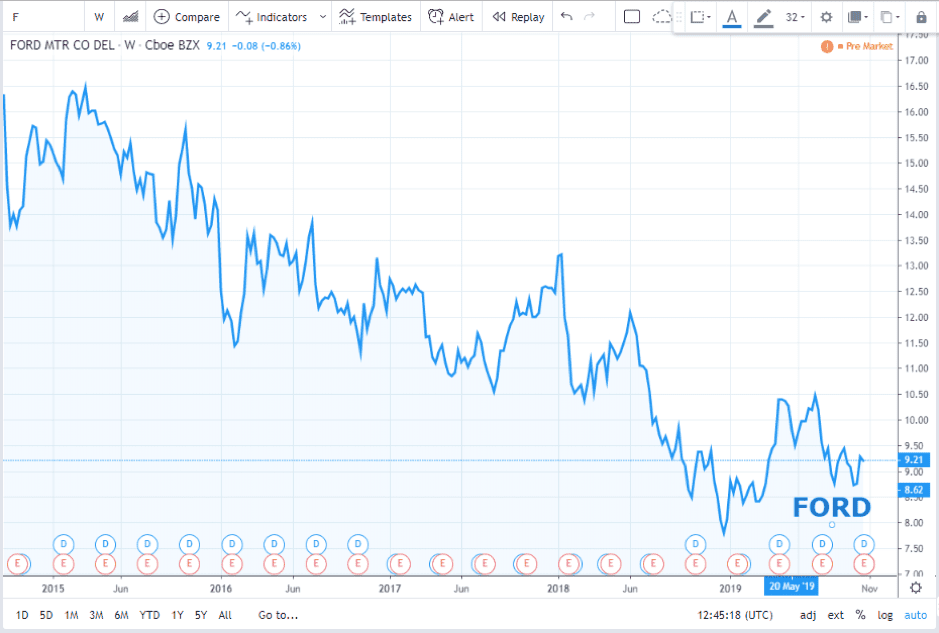Toggle log scale on price axis

[885, 615]
